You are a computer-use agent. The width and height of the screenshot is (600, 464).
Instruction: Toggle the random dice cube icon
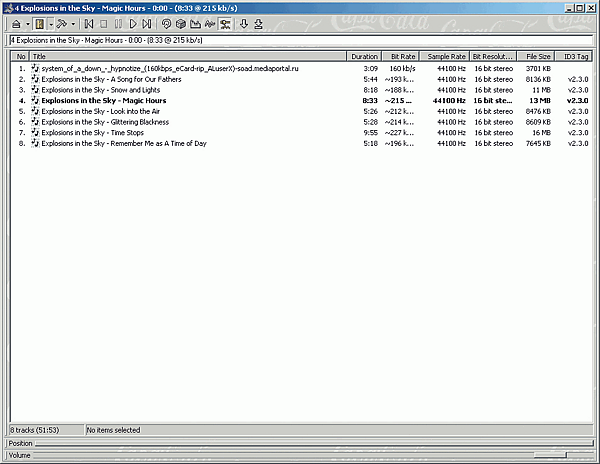181,24
